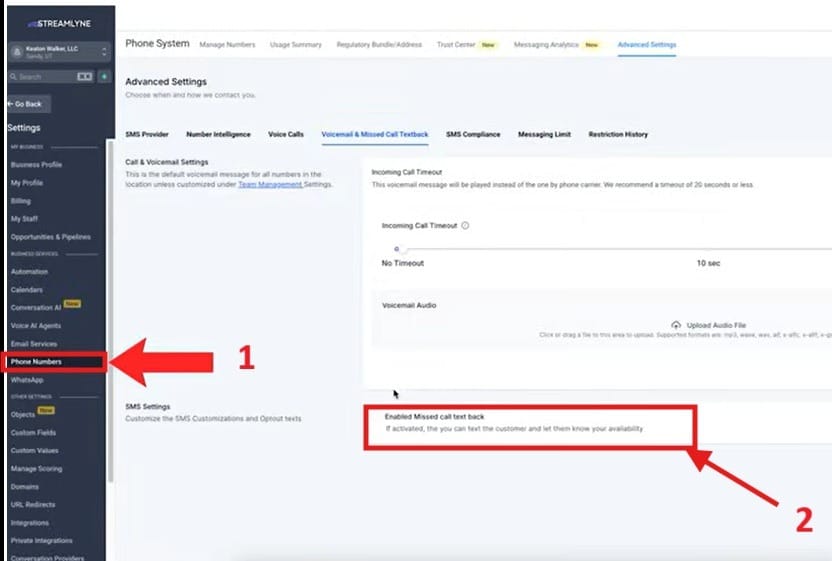832x561 pixels.
Task: Open Opportunities & Pipelines
Action: (x=50, y=237)
